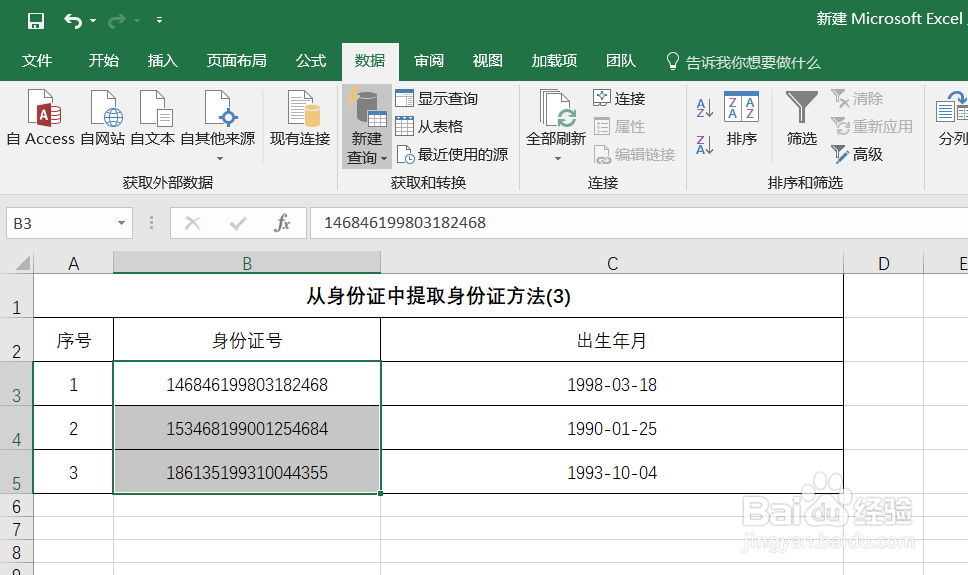This screenshot has width=968, height=575.
Task: Click the 全部刷新 button
Action: tap(556, 117)
